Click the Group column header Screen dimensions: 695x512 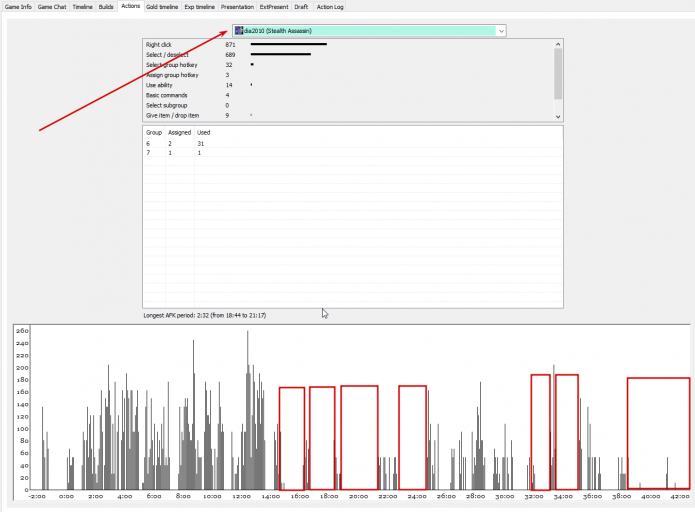[x=154, y=133]
